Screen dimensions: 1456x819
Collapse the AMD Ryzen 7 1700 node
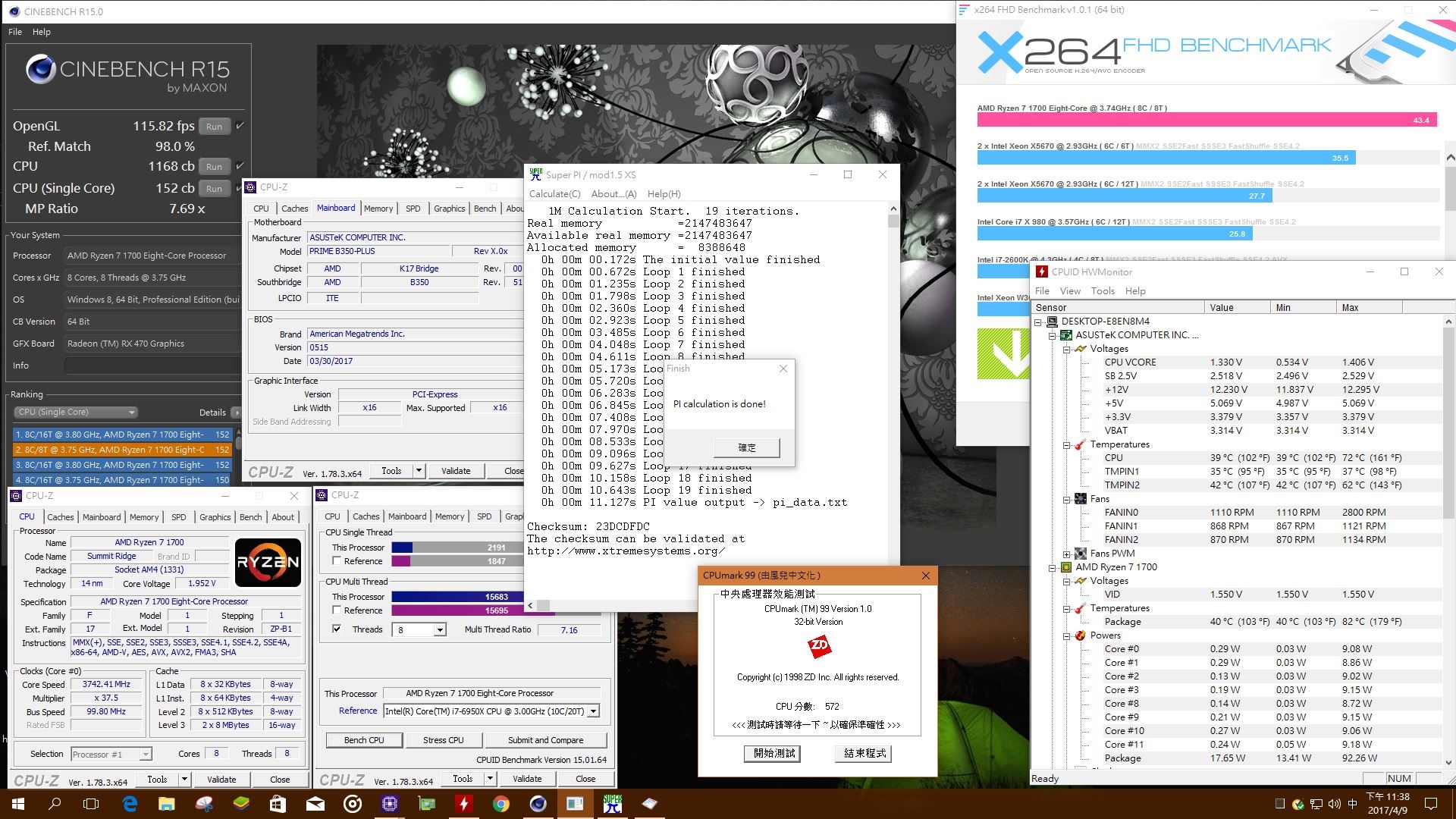(1053, 567)
